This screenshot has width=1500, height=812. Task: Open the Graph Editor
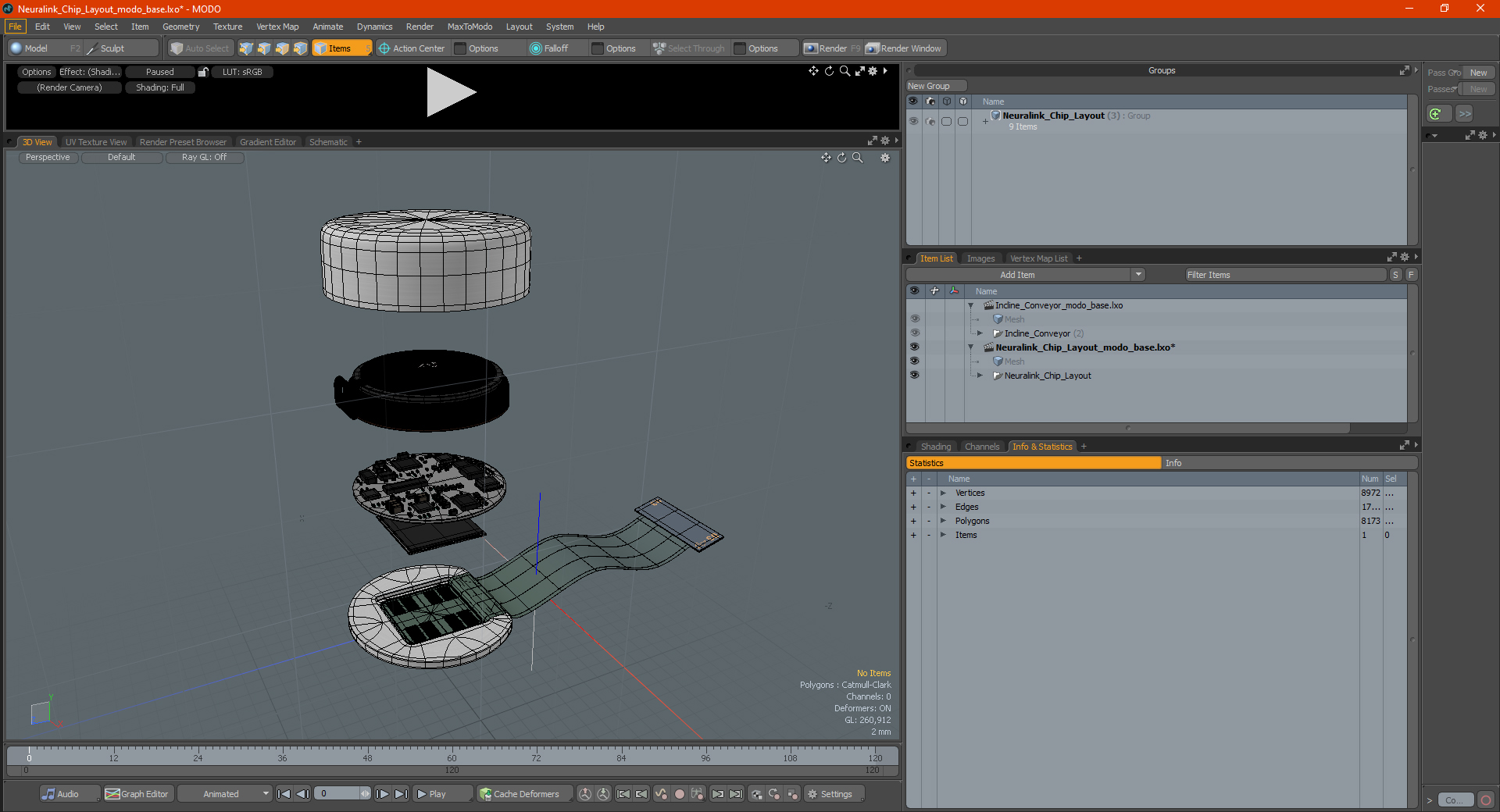click(x=137, y=794)
